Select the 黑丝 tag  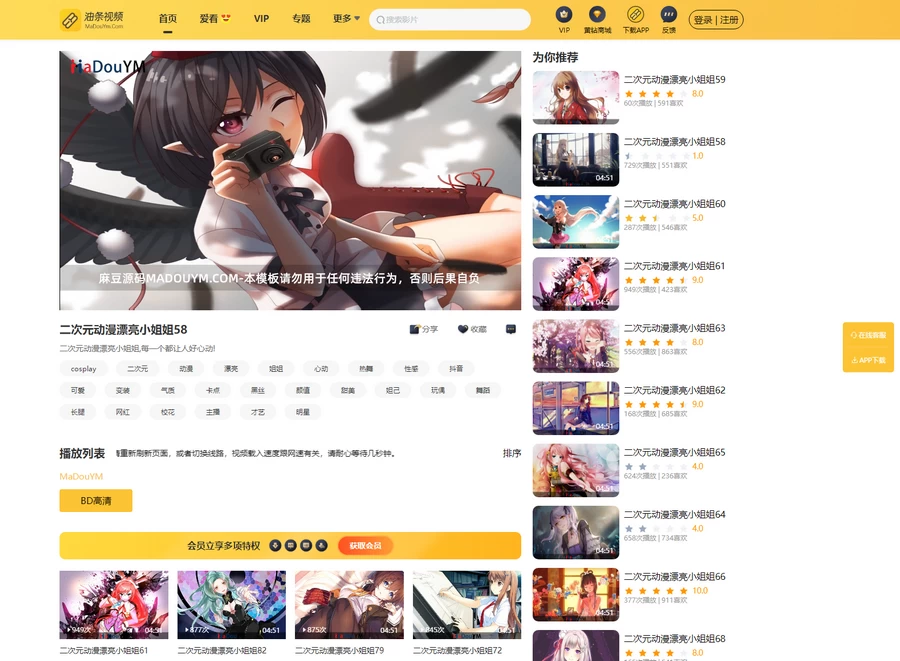(x=258, y=390)
